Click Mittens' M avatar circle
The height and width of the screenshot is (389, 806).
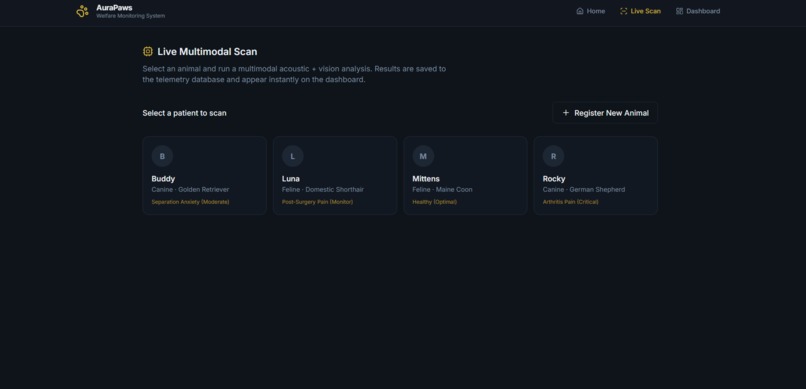coord(423,156)
